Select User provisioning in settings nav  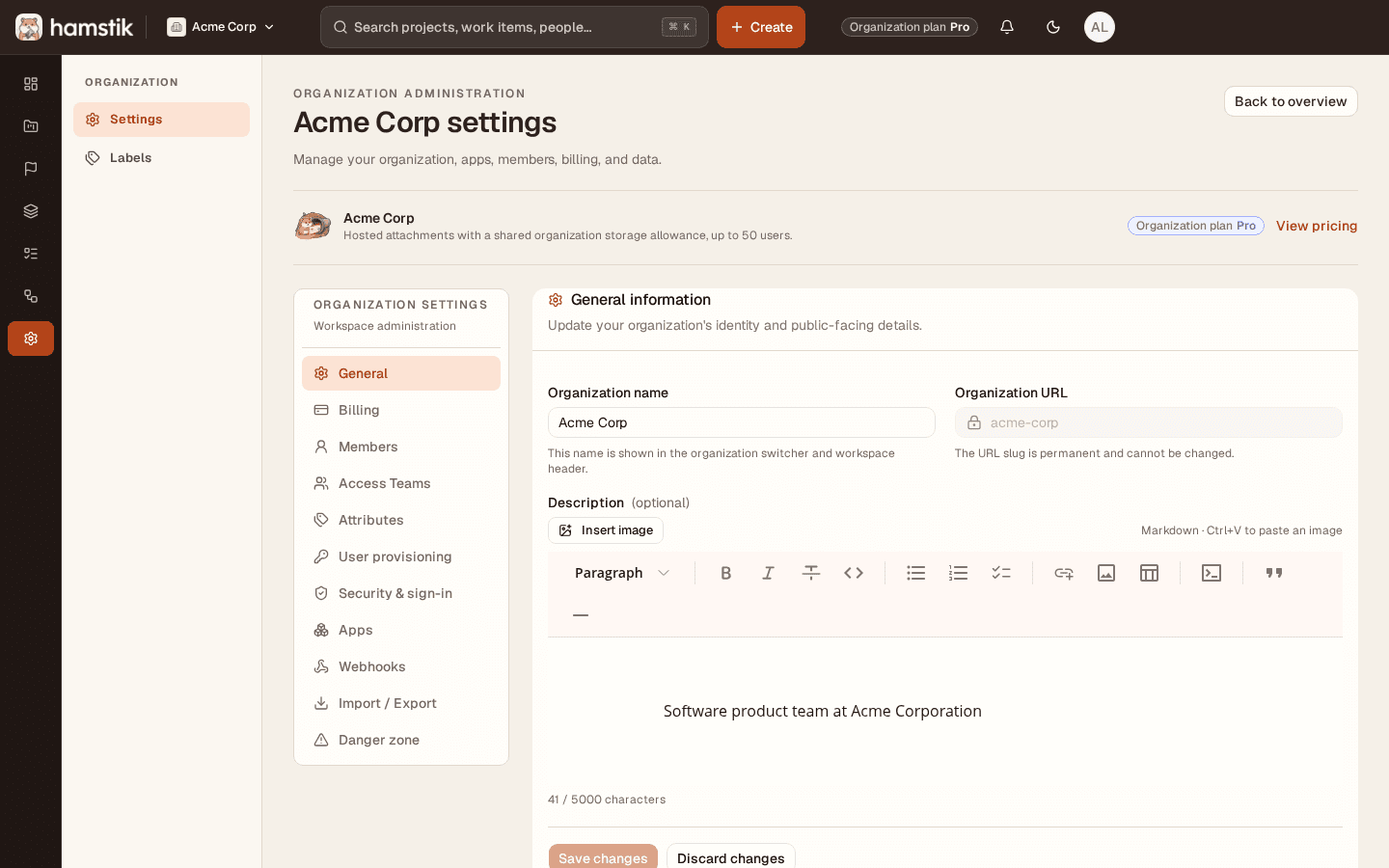coord(401,556)
